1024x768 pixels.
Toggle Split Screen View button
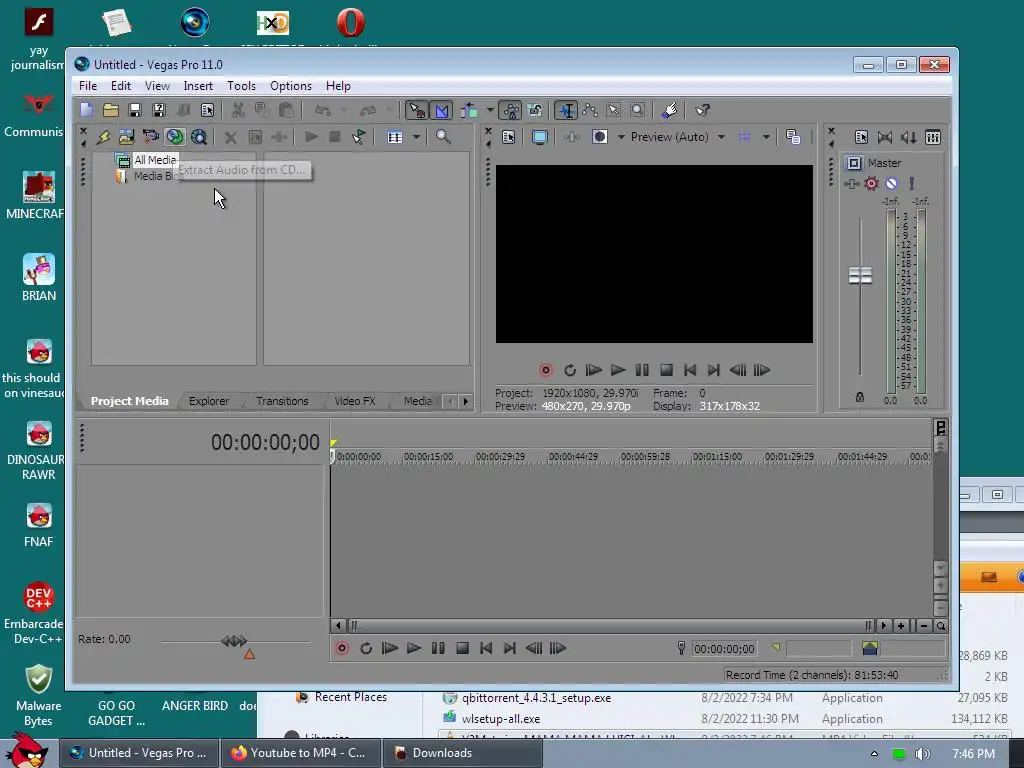[600, 137]
